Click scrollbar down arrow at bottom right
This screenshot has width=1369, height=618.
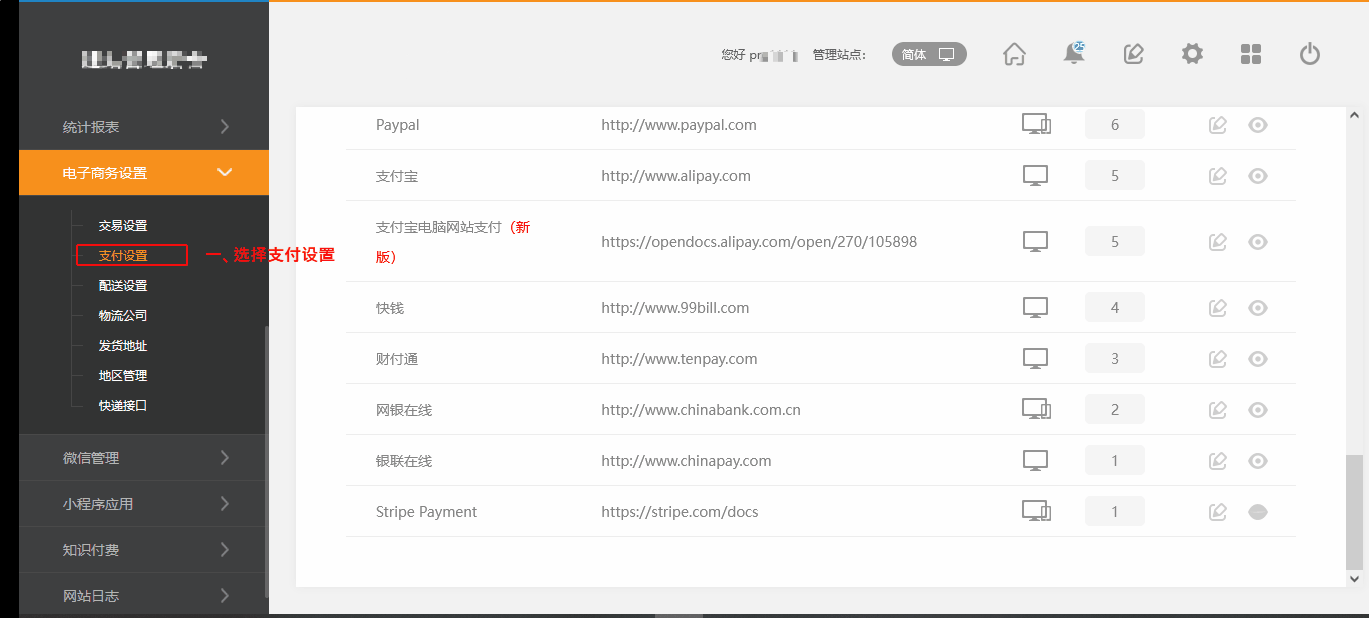point(1355,578)
